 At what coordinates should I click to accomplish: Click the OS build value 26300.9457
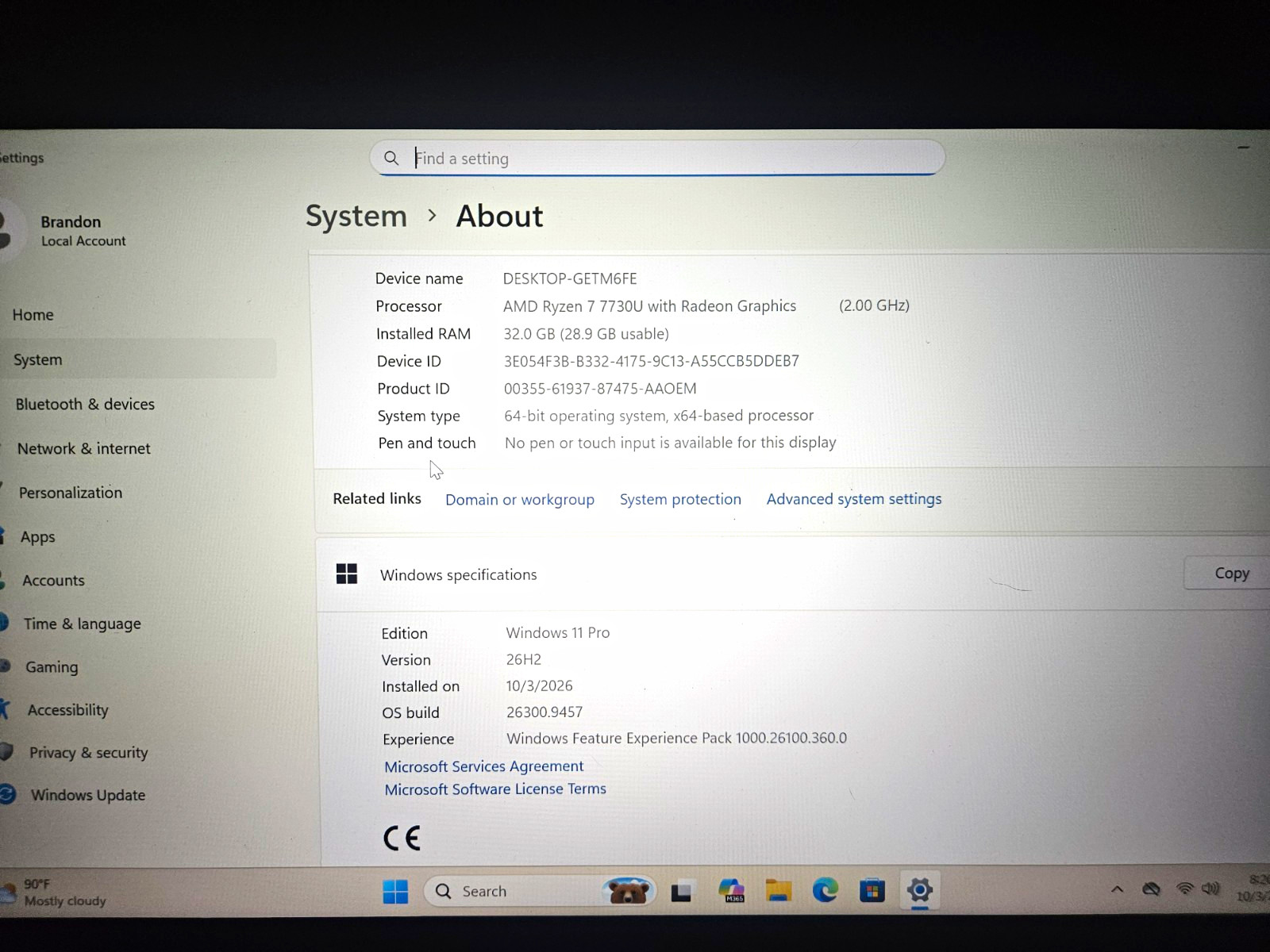[x=545, y=712]
